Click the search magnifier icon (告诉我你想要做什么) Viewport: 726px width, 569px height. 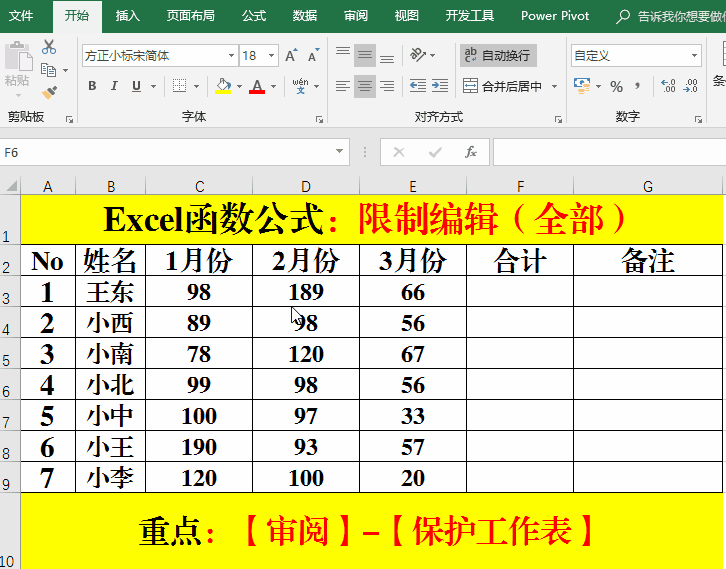623,17
